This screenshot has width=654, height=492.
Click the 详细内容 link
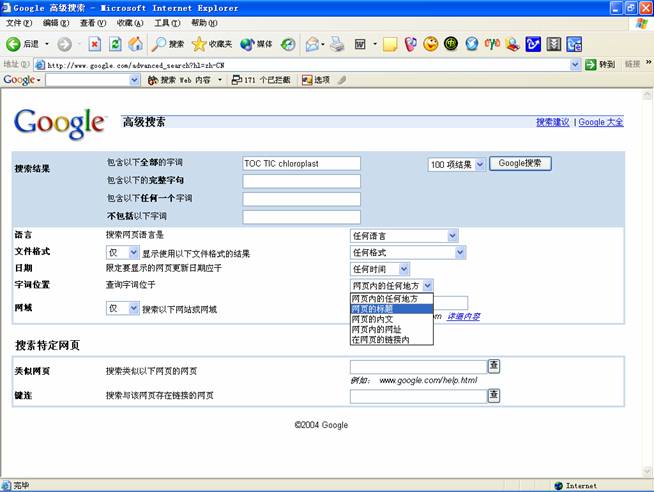click(x=463, y=316)
